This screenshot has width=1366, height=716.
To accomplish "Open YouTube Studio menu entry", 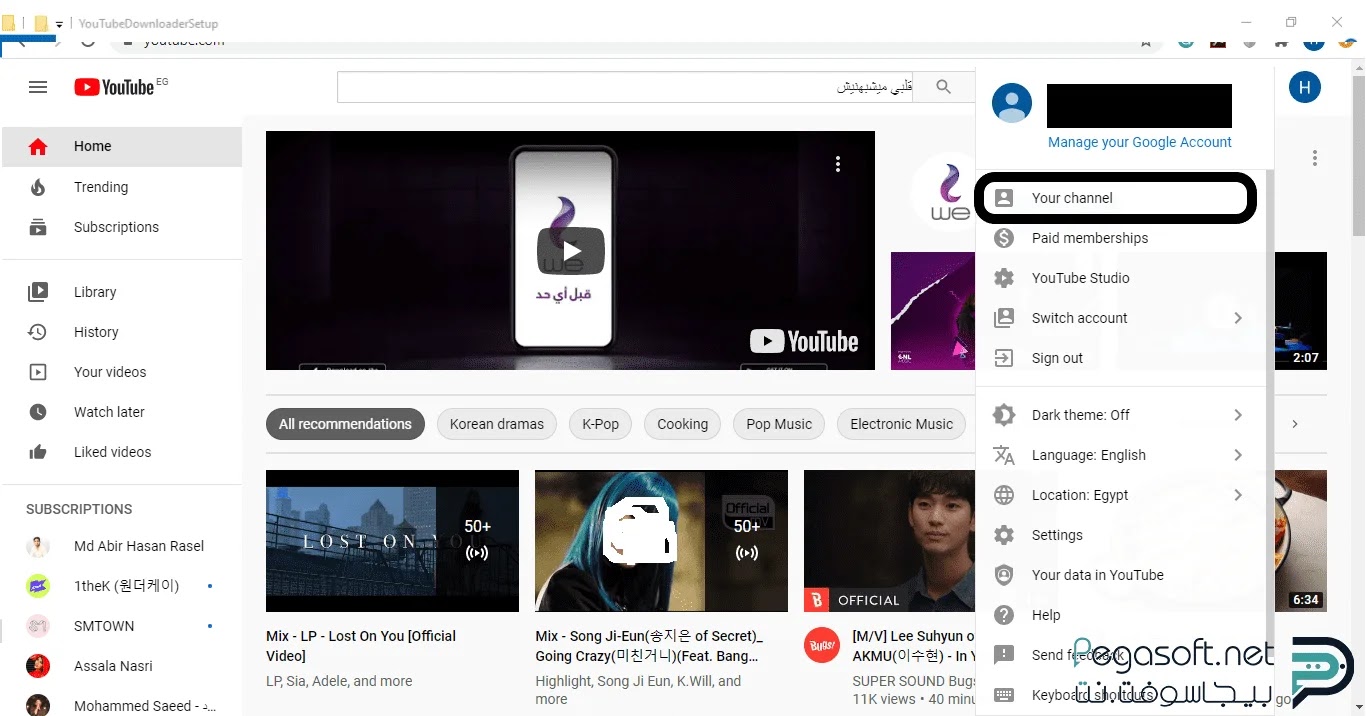I will [x=1121, y=278].
